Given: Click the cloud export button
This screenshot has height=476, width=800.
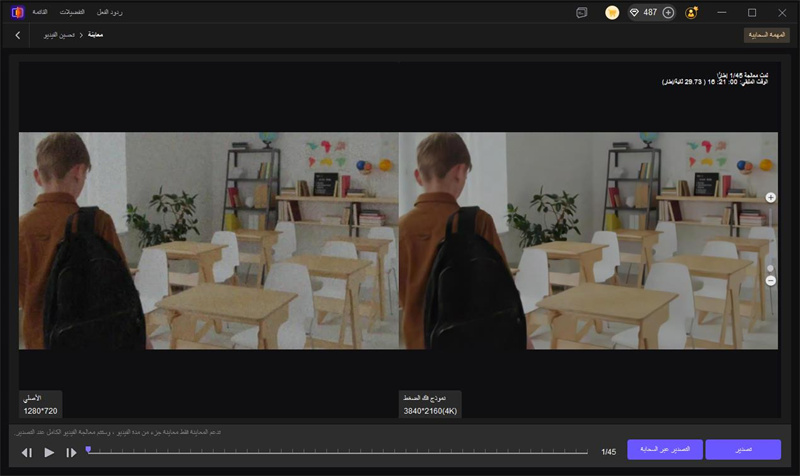Looking at the screenshot, I should 665,450.
